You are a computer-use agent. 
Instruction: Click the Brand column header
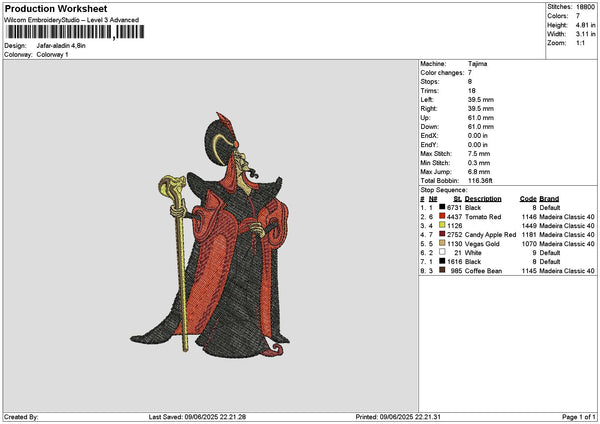tap(549, 199)
